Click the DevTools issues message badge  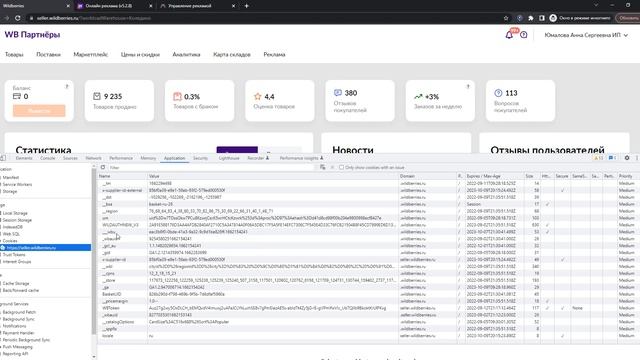612,158
